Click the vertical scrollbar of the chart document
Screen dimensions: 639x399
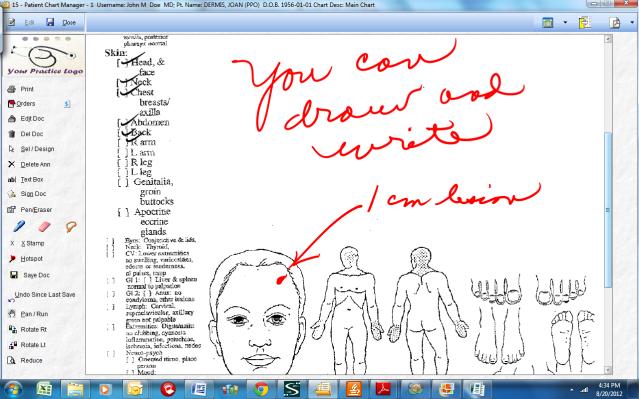(608, 205)
